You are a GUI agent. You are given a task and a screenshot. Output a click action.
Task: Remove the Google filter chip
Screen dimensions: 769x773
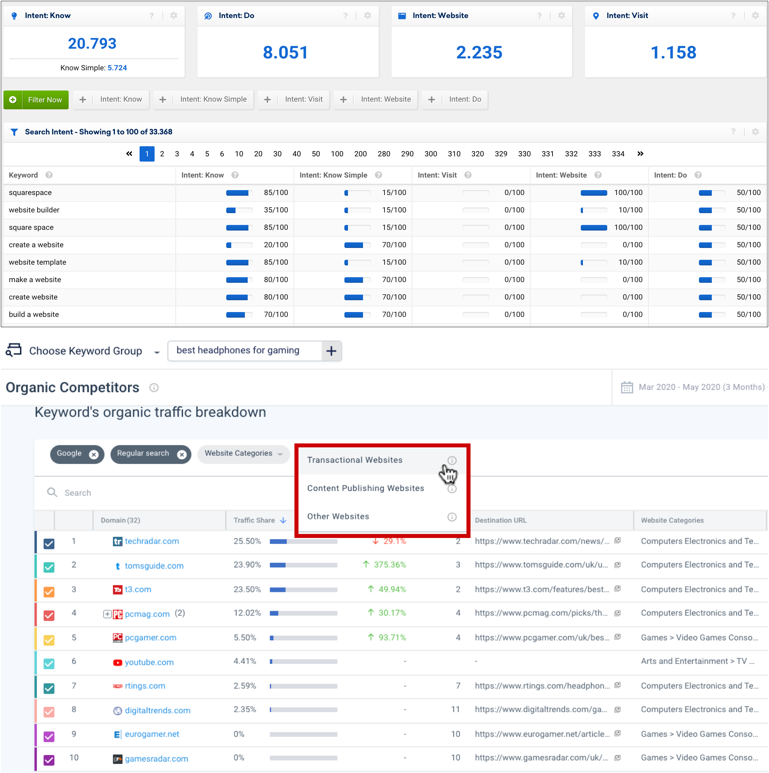(94, 455)
